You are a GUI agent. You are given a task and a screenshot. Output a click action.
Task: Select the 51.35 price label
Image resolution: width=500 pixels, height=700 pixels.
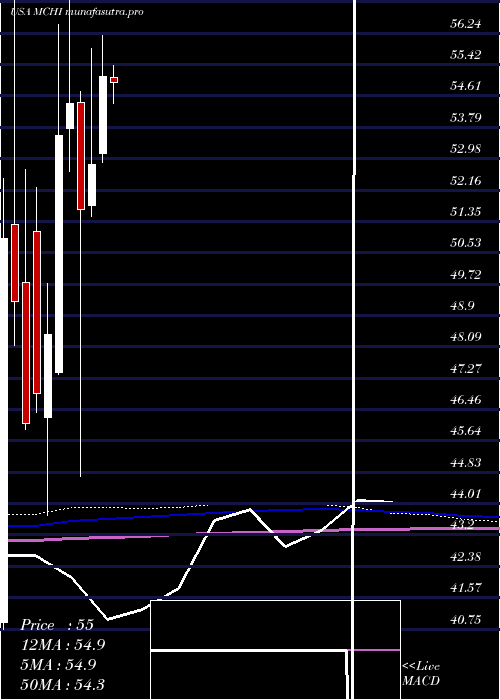click(x=466, y=212)
